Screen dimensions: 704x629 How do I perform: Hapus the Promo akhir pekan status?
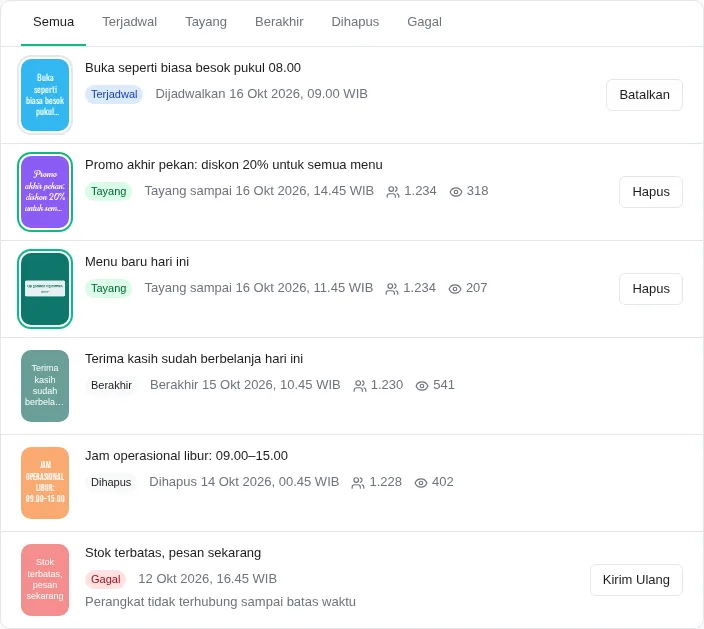click(651, 192)
